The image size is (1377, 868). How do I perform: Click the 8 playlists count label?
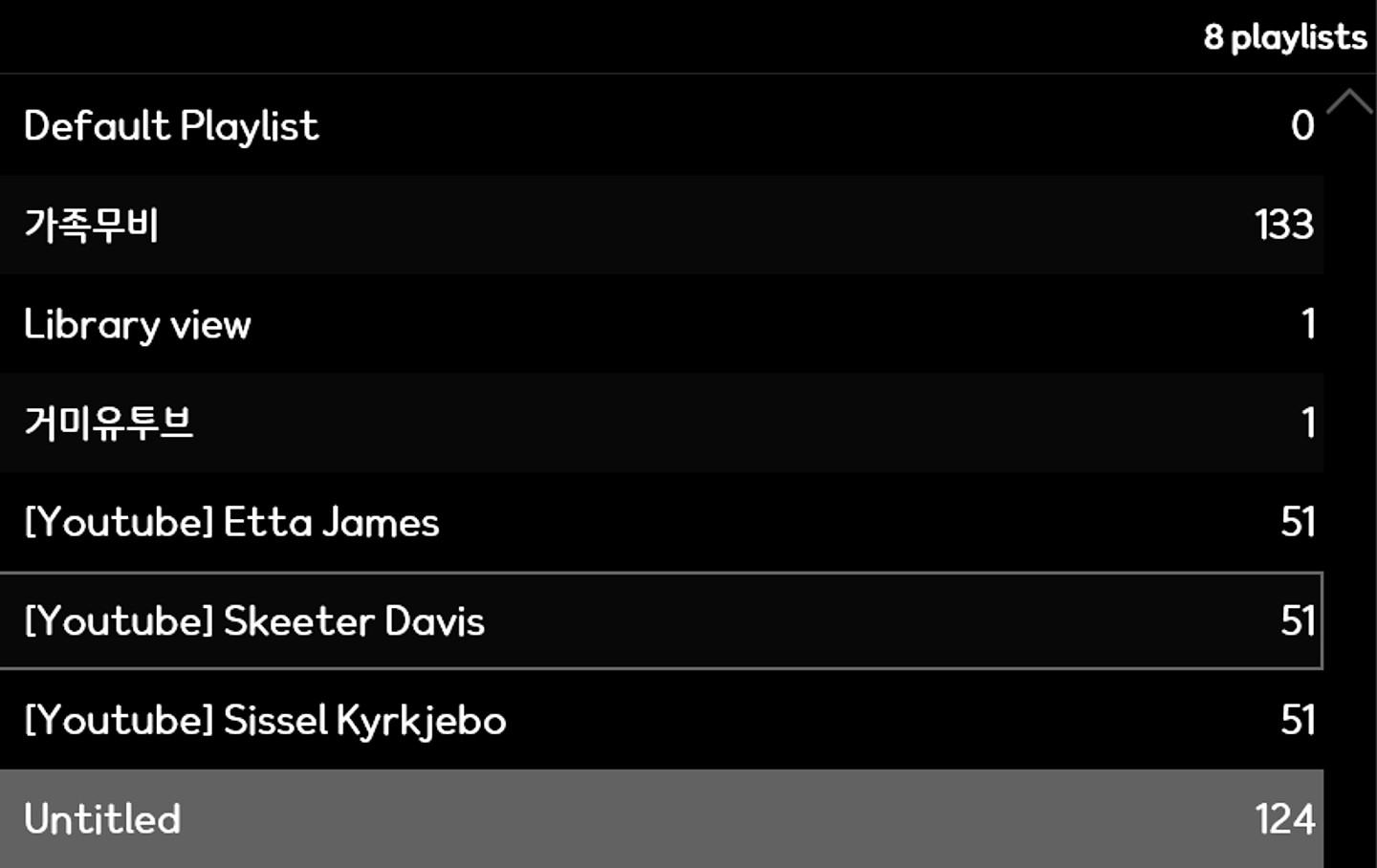tap(1284, 37)
